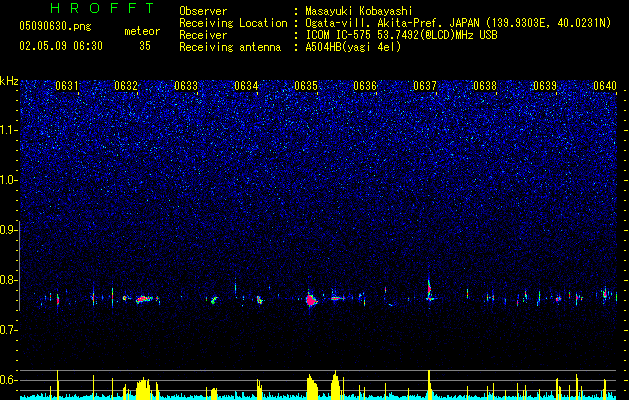Click the 0638 time marker
Image resolution: width=629 pixels, height=400 pixels.
point(485,86)
